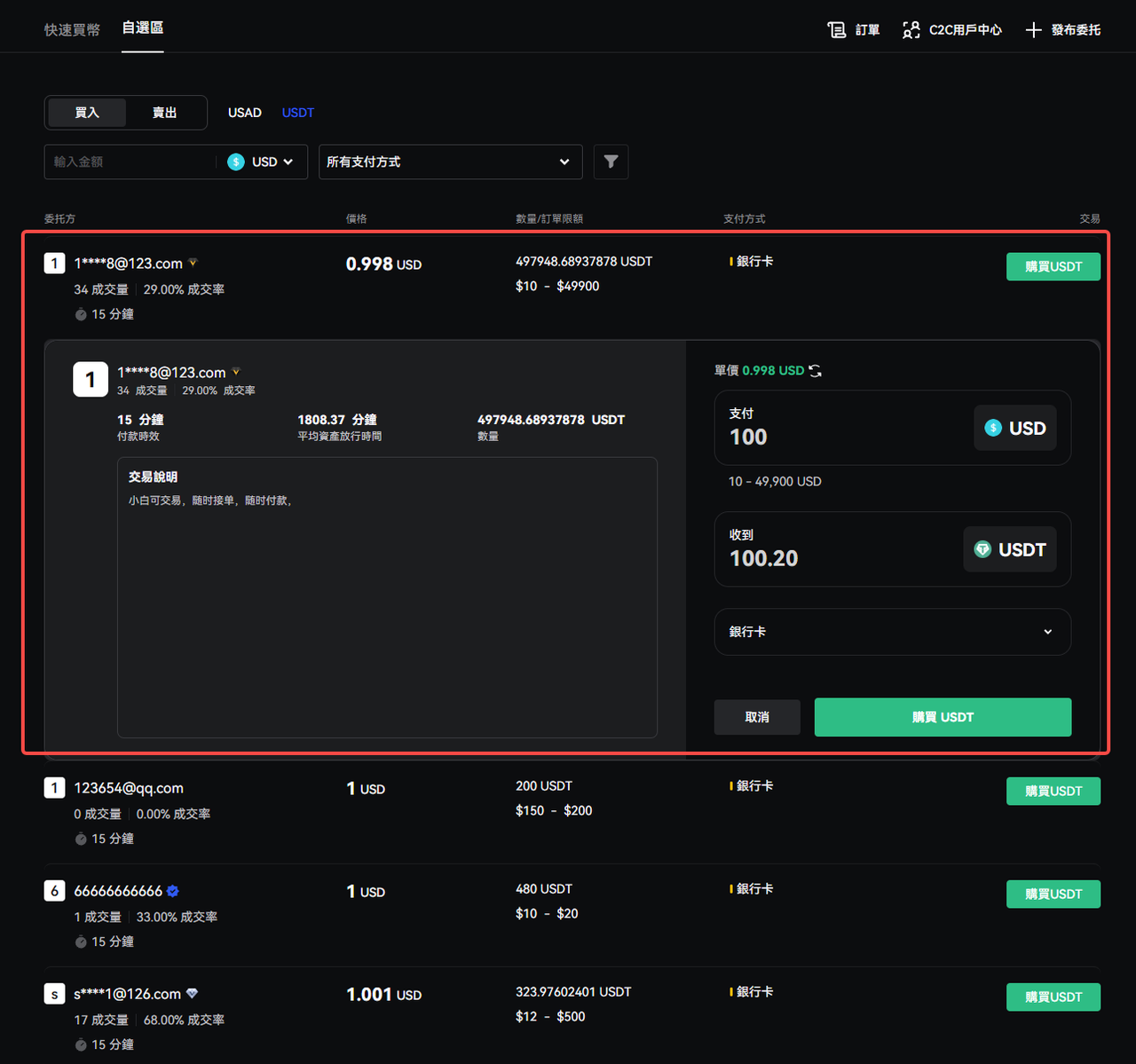Click 323.97602401 USDT quantity

coord(573,992)
